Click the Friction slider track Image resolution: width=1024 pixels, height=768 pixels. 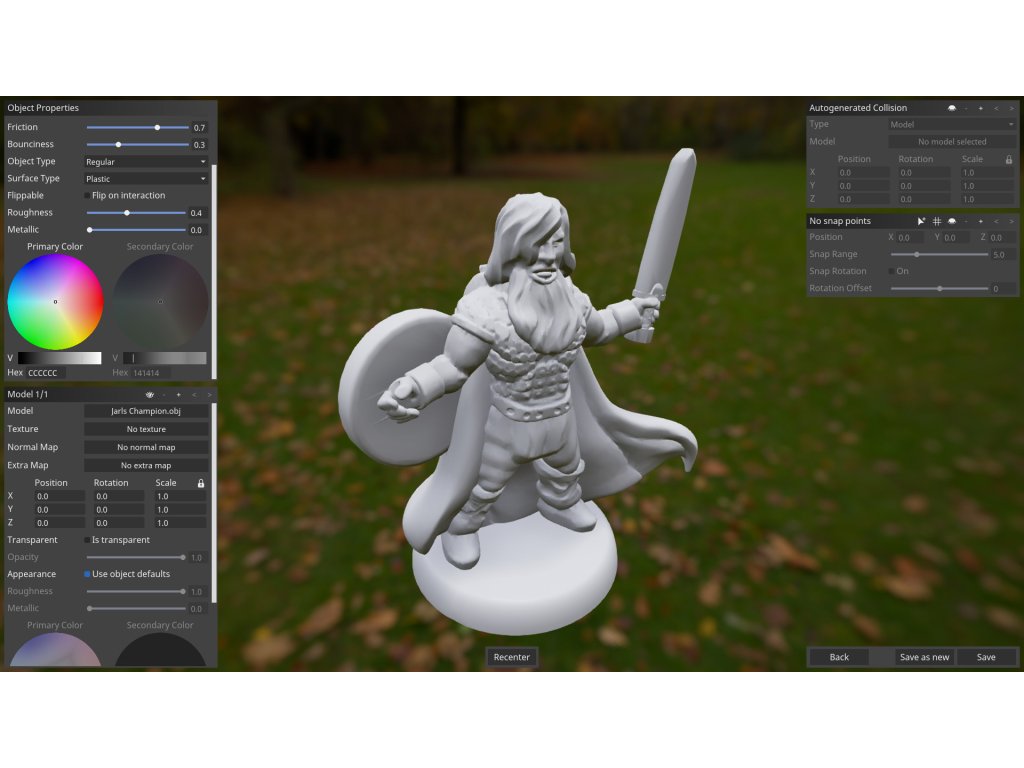point(137,128)
